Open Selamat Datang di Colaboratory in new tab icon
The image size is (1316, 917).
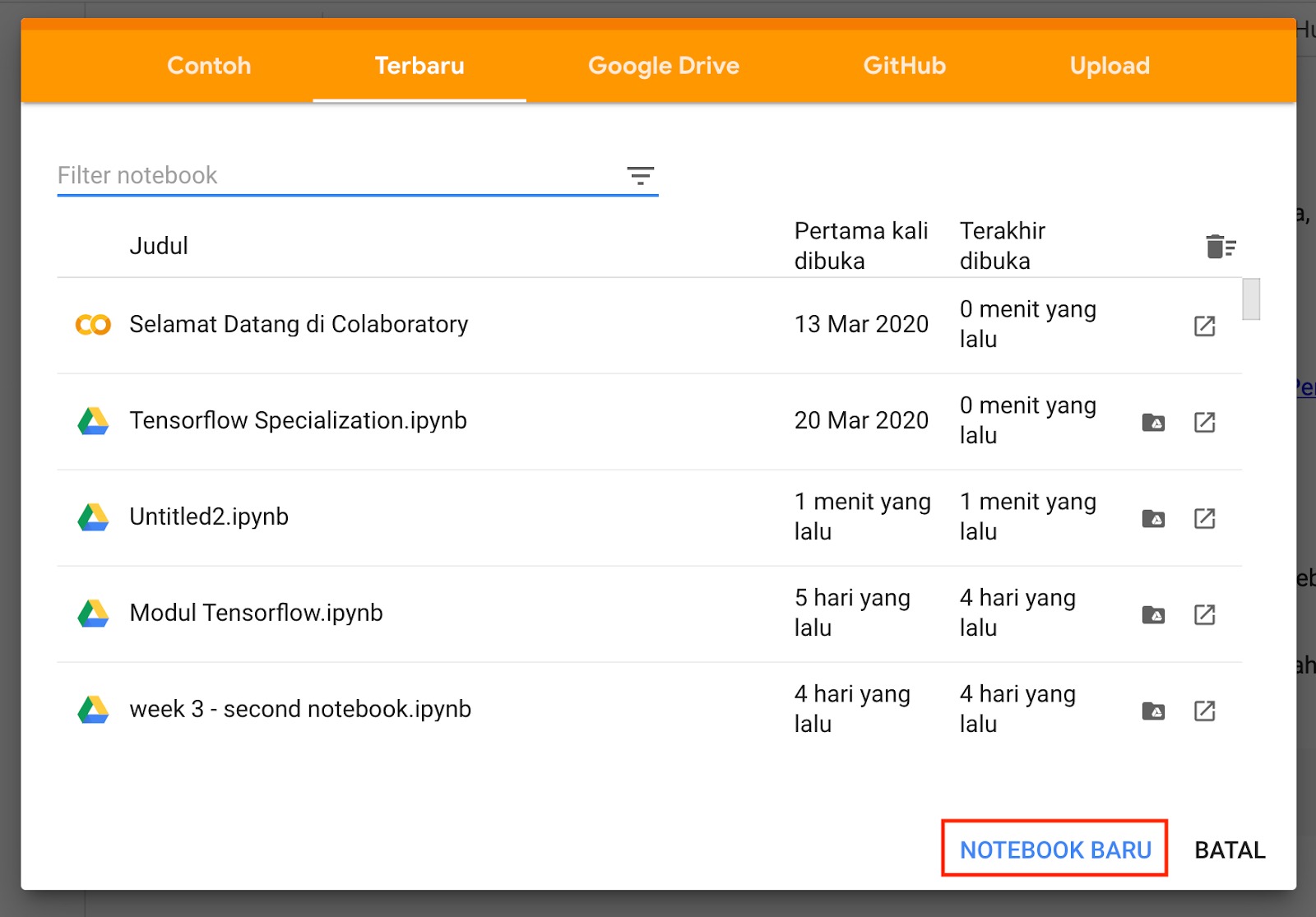pos(1204,326)
